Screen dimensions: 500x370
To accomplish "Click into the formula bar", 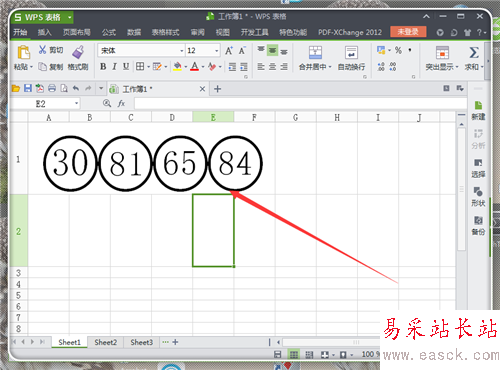I will point(300,104).
